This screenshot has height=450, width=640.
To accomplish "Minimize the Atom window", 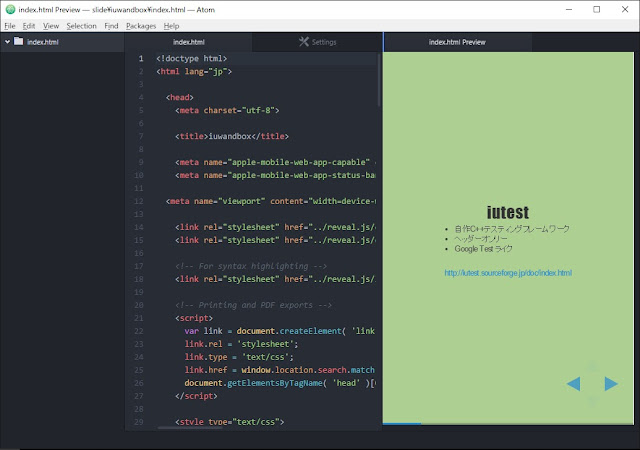I will [x=569, y=9].
